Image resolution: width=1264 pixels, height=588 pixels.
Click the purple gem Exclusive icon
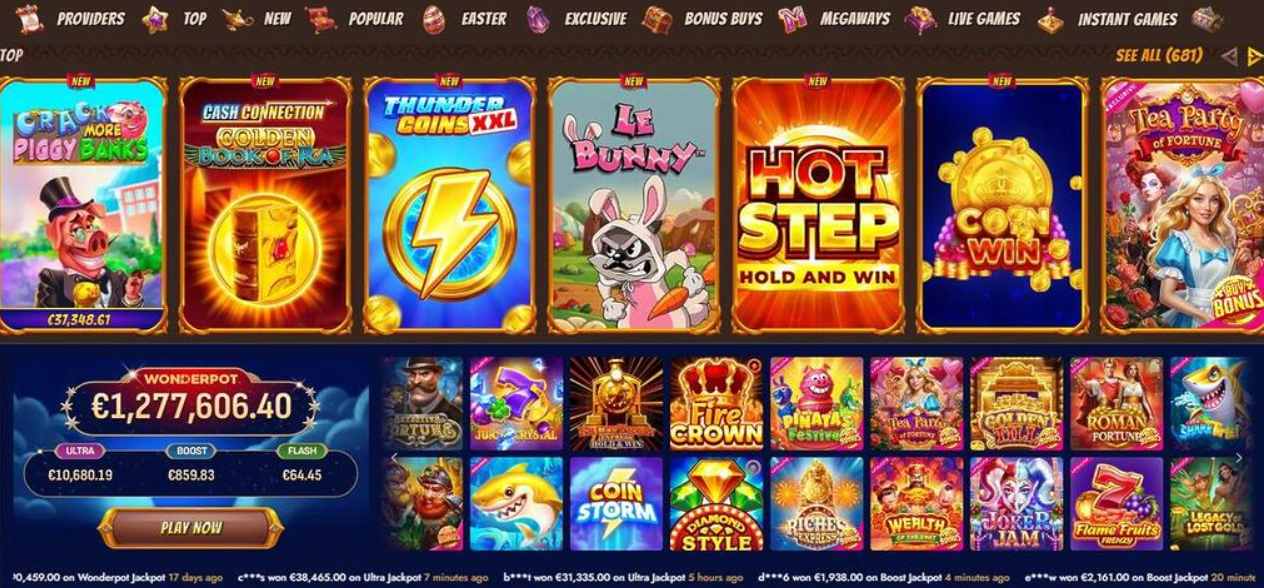click(538, 19)
